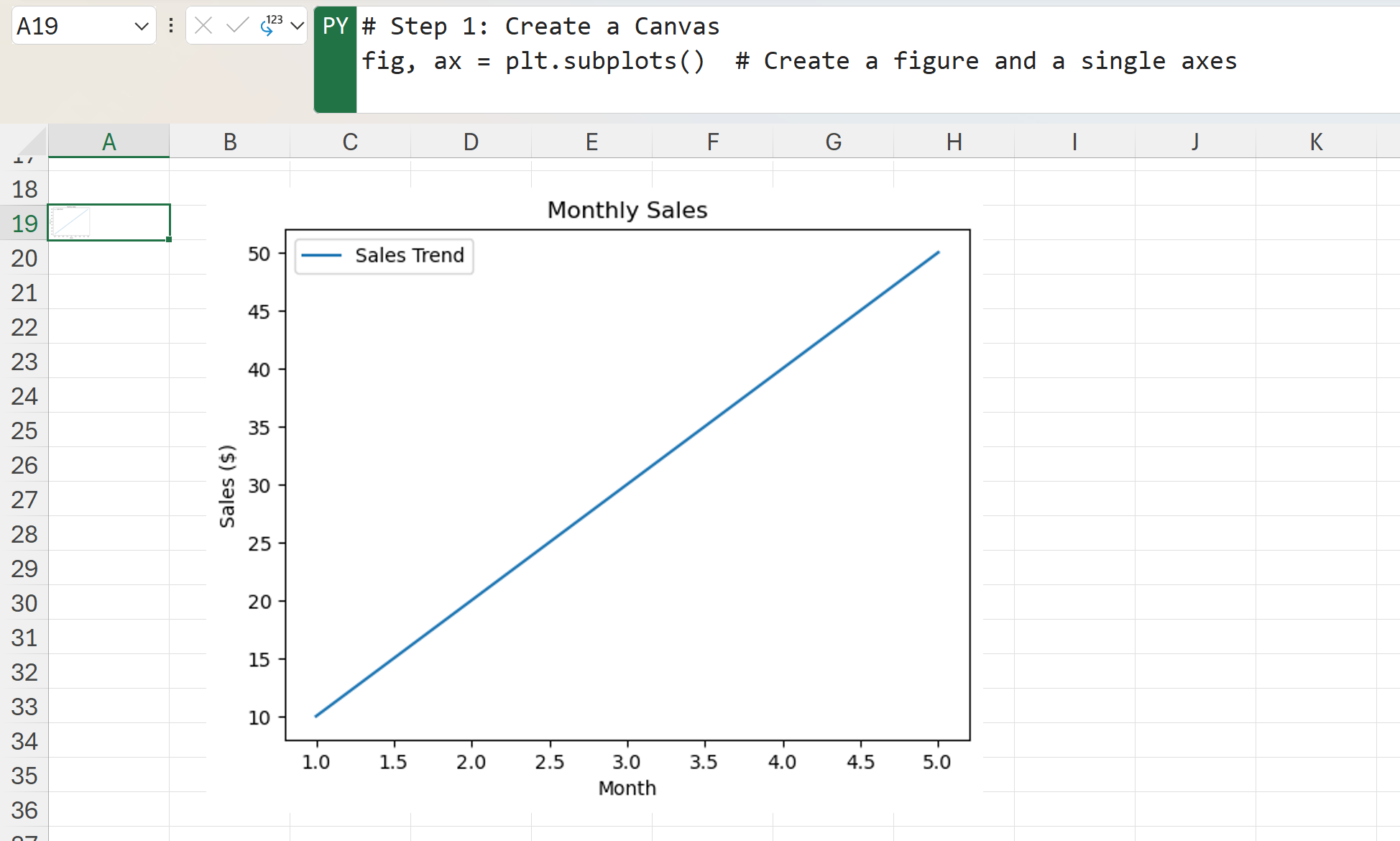Click cell J22 in the grid
The width and height of the screenshot is (1400, 841).
1195,326
